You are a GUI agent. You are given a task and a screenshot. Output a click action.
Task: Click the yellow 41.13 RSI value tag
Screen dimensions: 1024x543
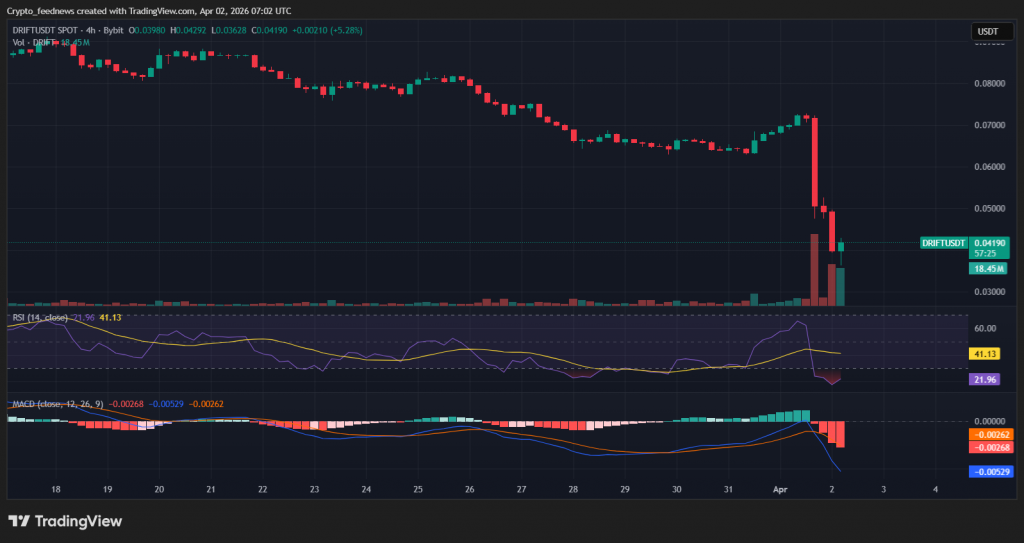click(985, 354)
